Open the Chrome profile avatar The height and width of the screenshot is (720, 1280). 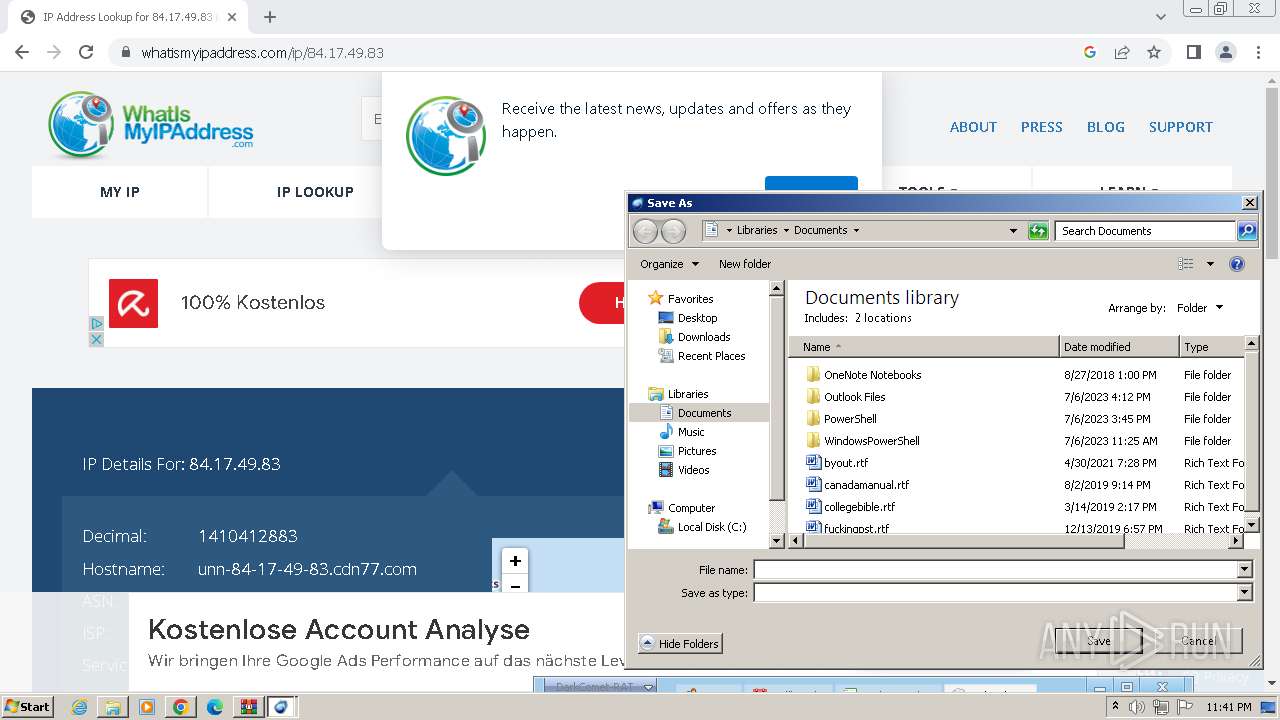click(x=1225, y=52)
